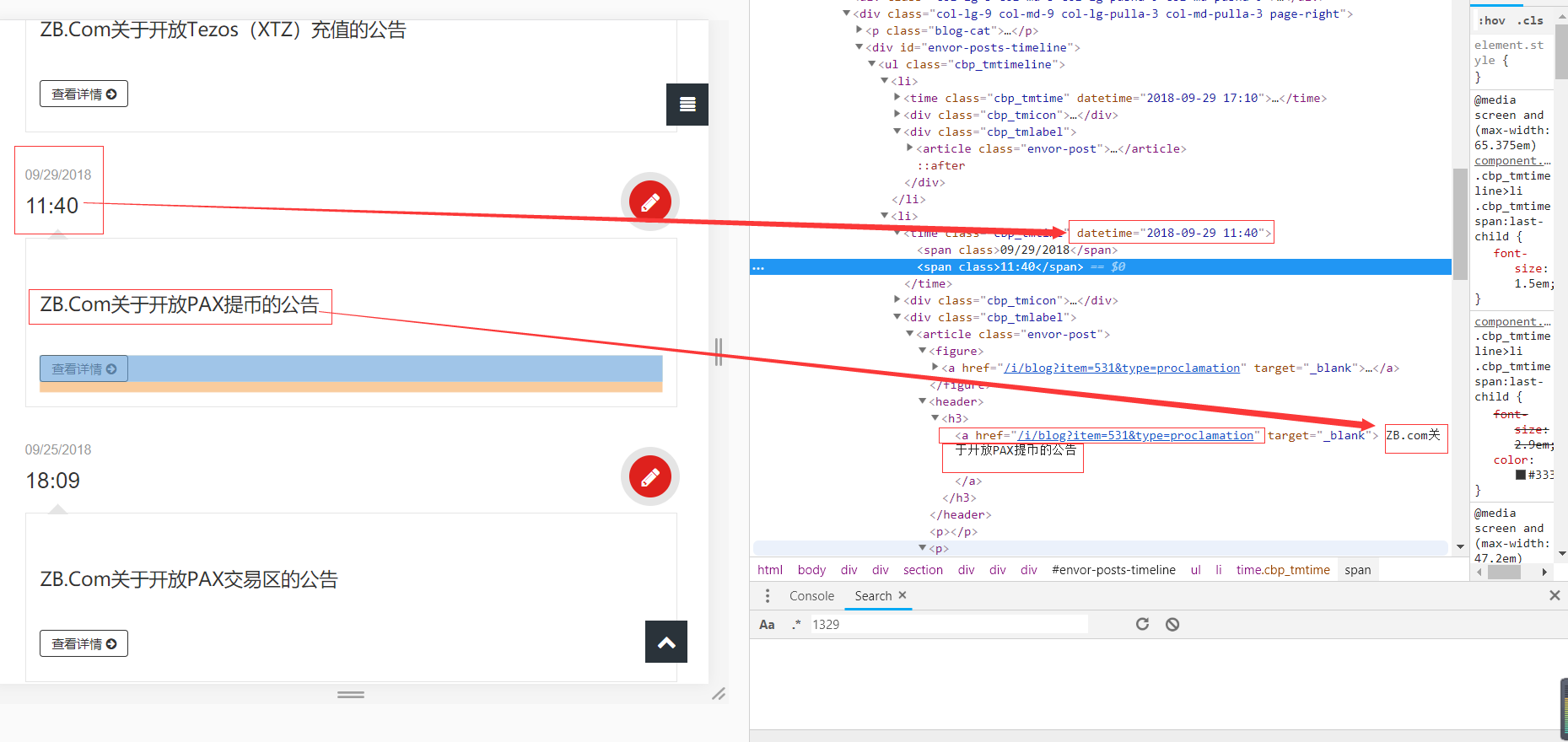
Task: Click #envor-posts-timeline in the breadcrumb
Action: pyautogui.click(x=1113, y=570)
